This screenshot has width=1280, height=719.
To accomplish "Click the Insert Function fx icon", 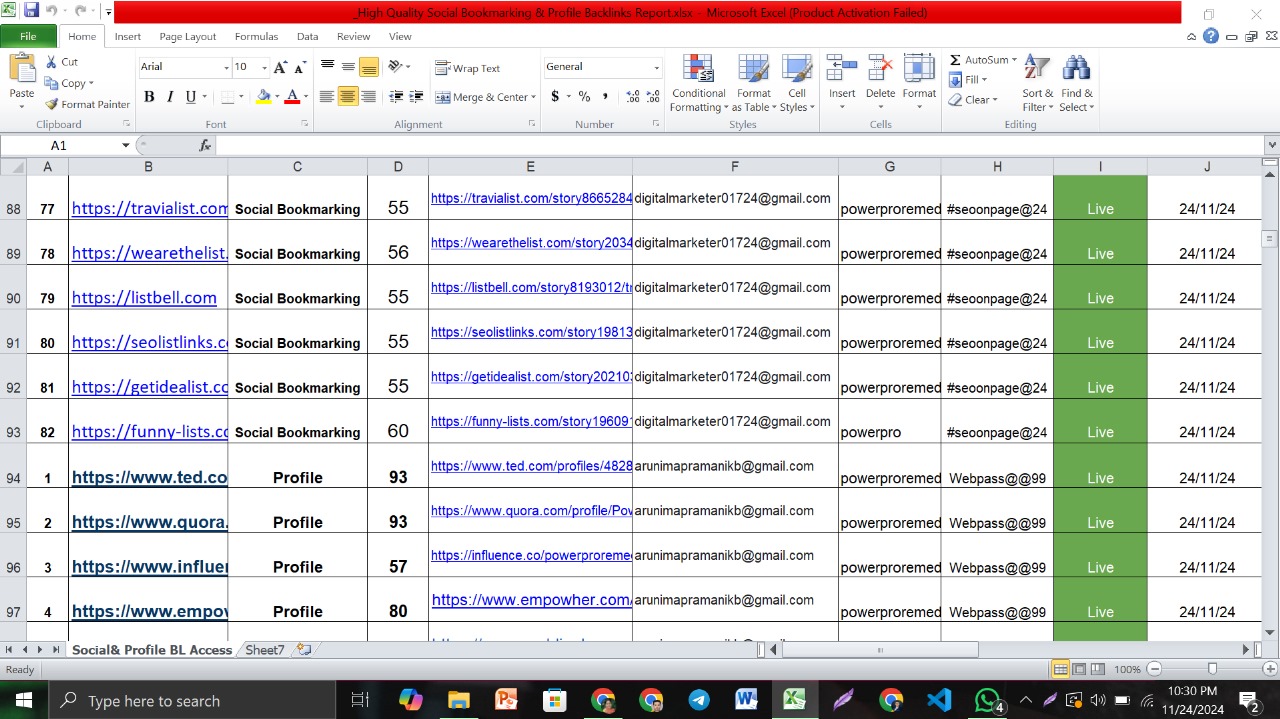I will tap(205, 145).
